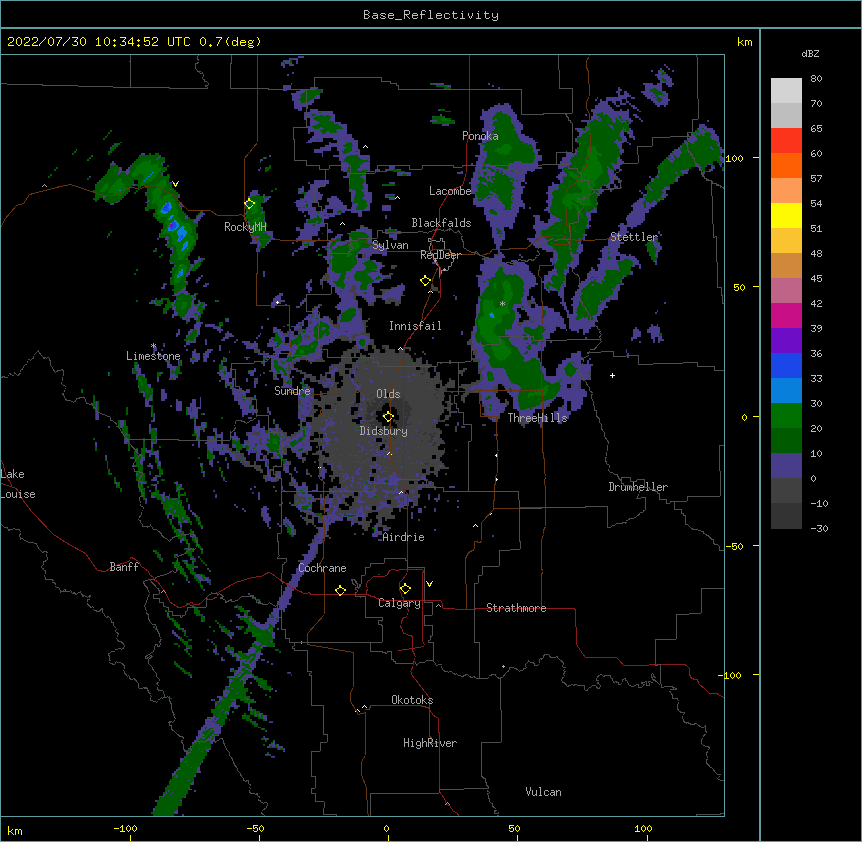862x842 pixels.
Task: Click the Sundre city label
Action: click(292, 391)
